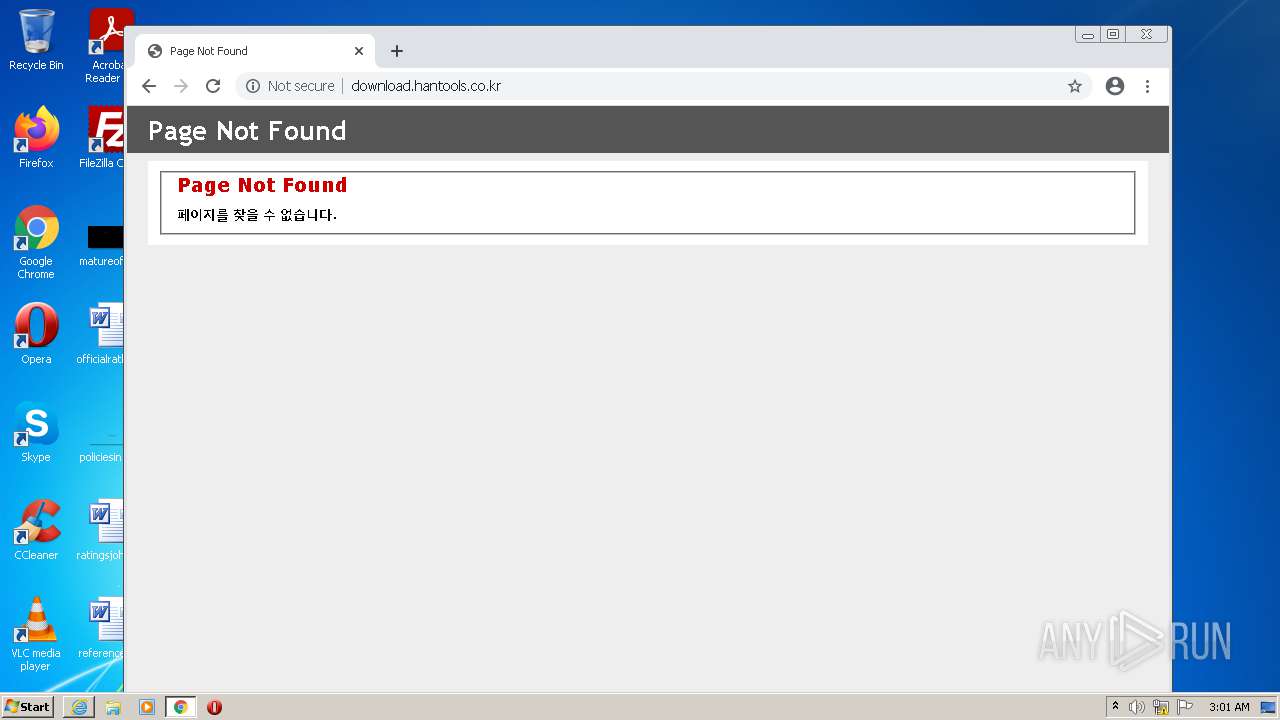Open the Recycle Bin desktop icon

click(36, 40)
